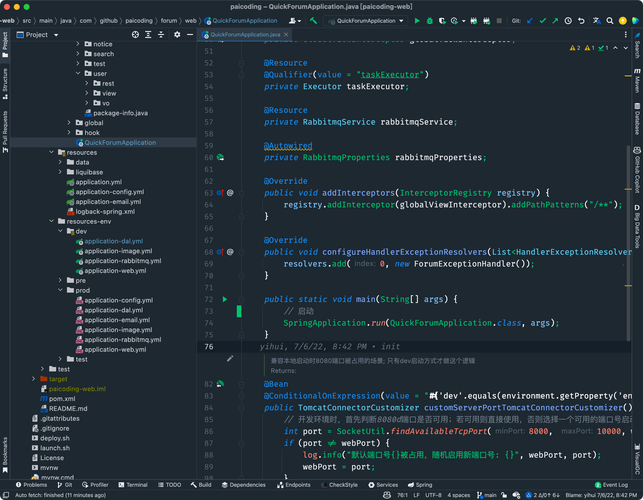Click the Select Opened File target icon

pos(133,34)
